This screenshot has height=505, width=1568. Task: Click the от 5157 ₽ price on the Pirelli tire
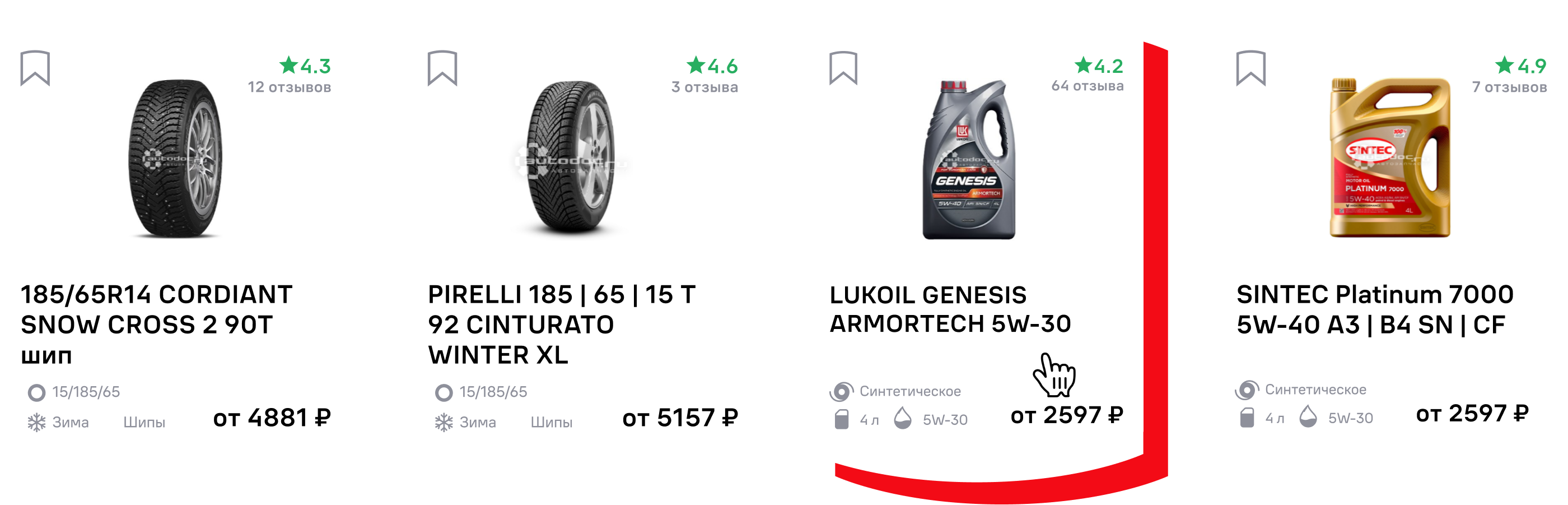pyautogui.click(x=680, y=418)
